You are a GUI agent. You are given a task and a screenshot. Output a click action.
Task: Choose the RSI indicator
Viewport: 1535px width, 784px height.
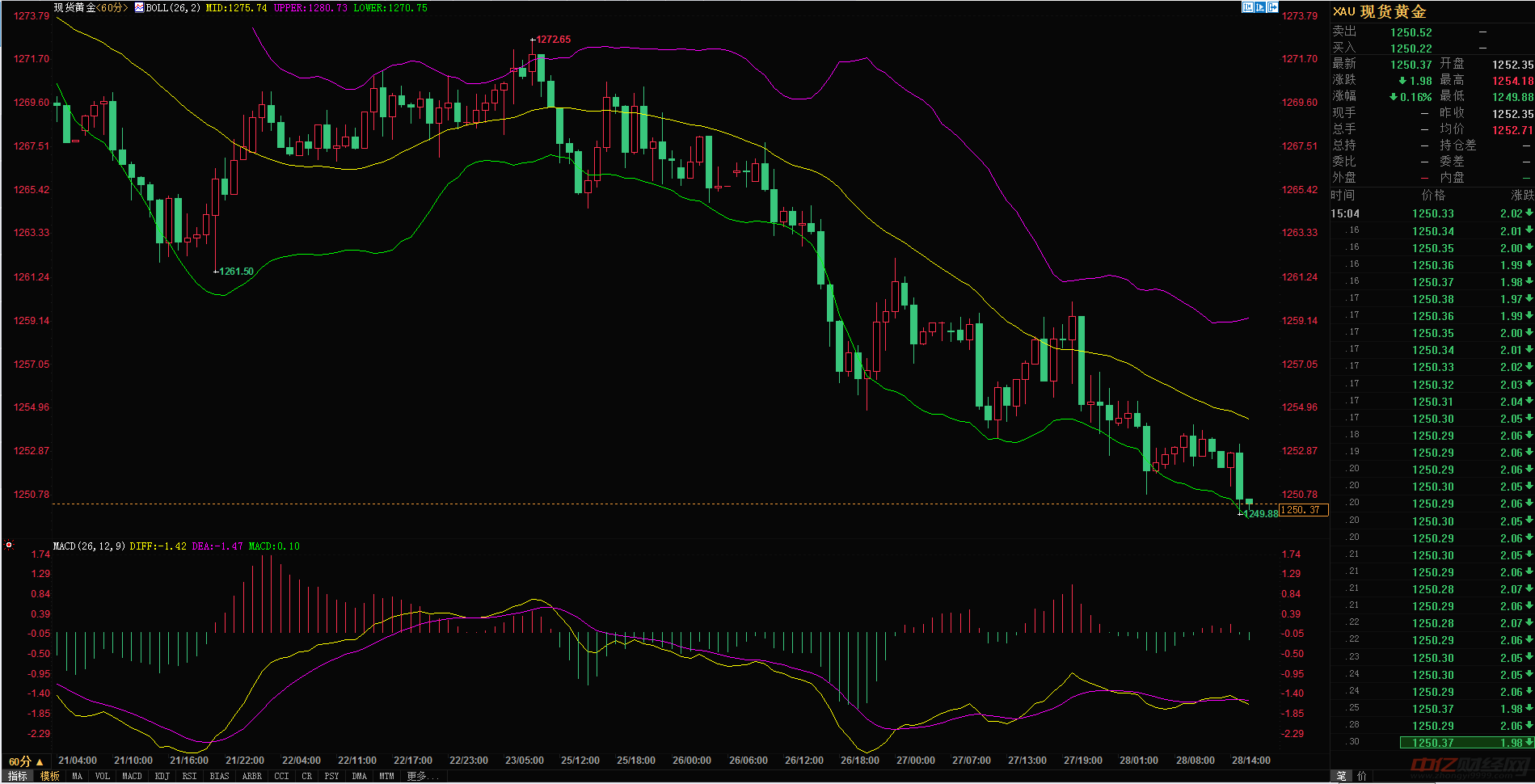[x=189, y=776]
